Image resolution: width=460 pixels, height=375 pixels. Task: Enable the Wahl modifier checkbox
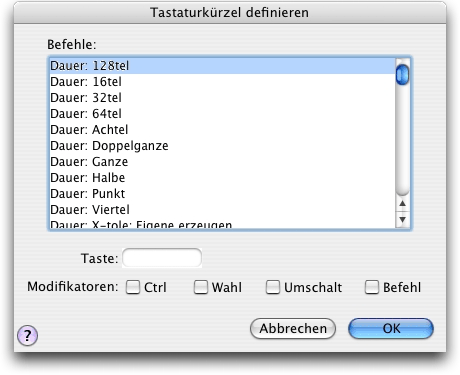point(201,287)
